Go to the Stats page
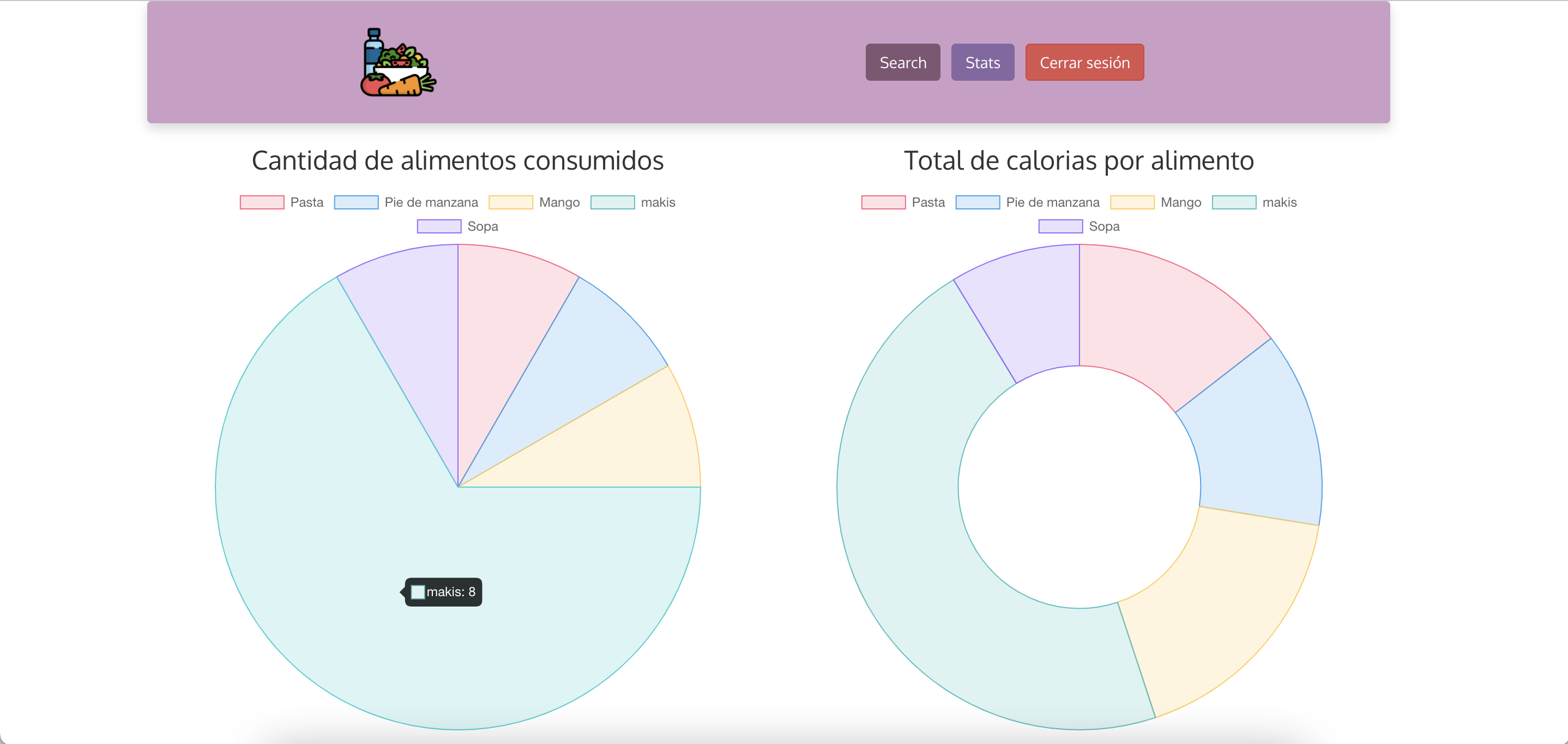The width and height of the screenshot is (1568, 744). (982, 62)
